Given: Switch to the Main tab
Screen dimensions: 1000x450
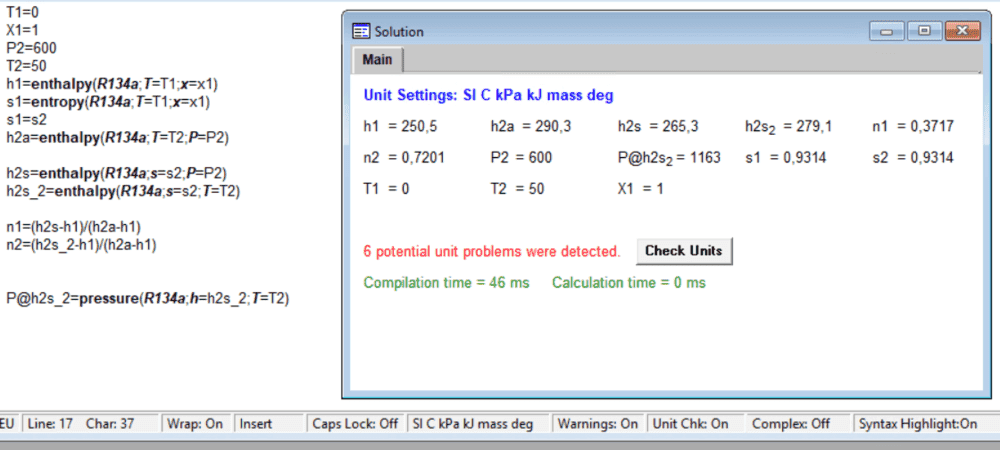Looking at the screenshot, I should click(377, 60).
